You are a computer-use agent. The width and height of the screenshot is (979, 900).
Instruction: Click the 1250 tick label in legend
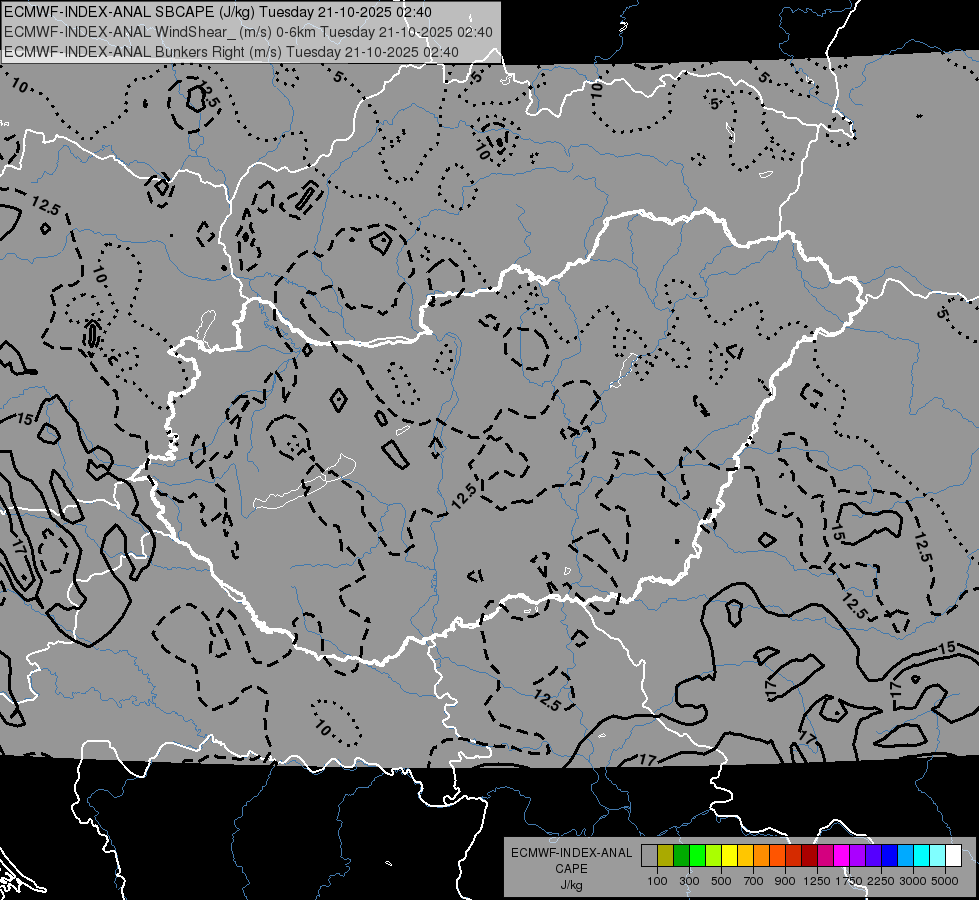tap(817, 881)
